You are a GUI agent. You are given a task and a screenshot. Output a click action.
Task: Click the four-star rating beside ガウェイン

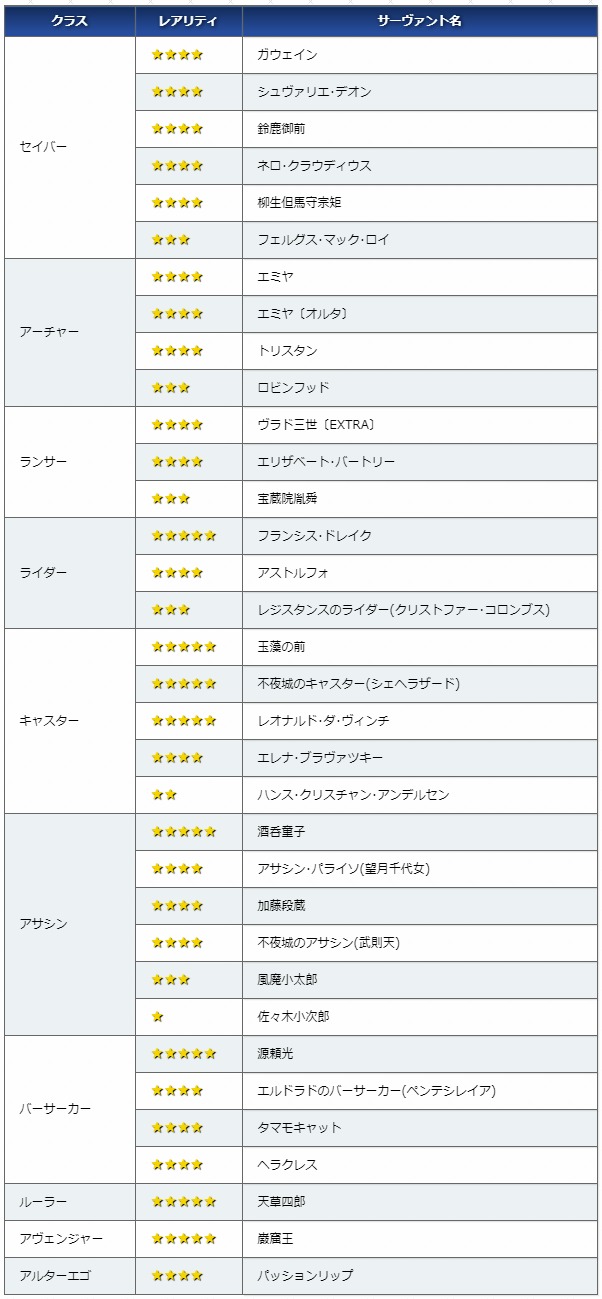pos(177,55)
